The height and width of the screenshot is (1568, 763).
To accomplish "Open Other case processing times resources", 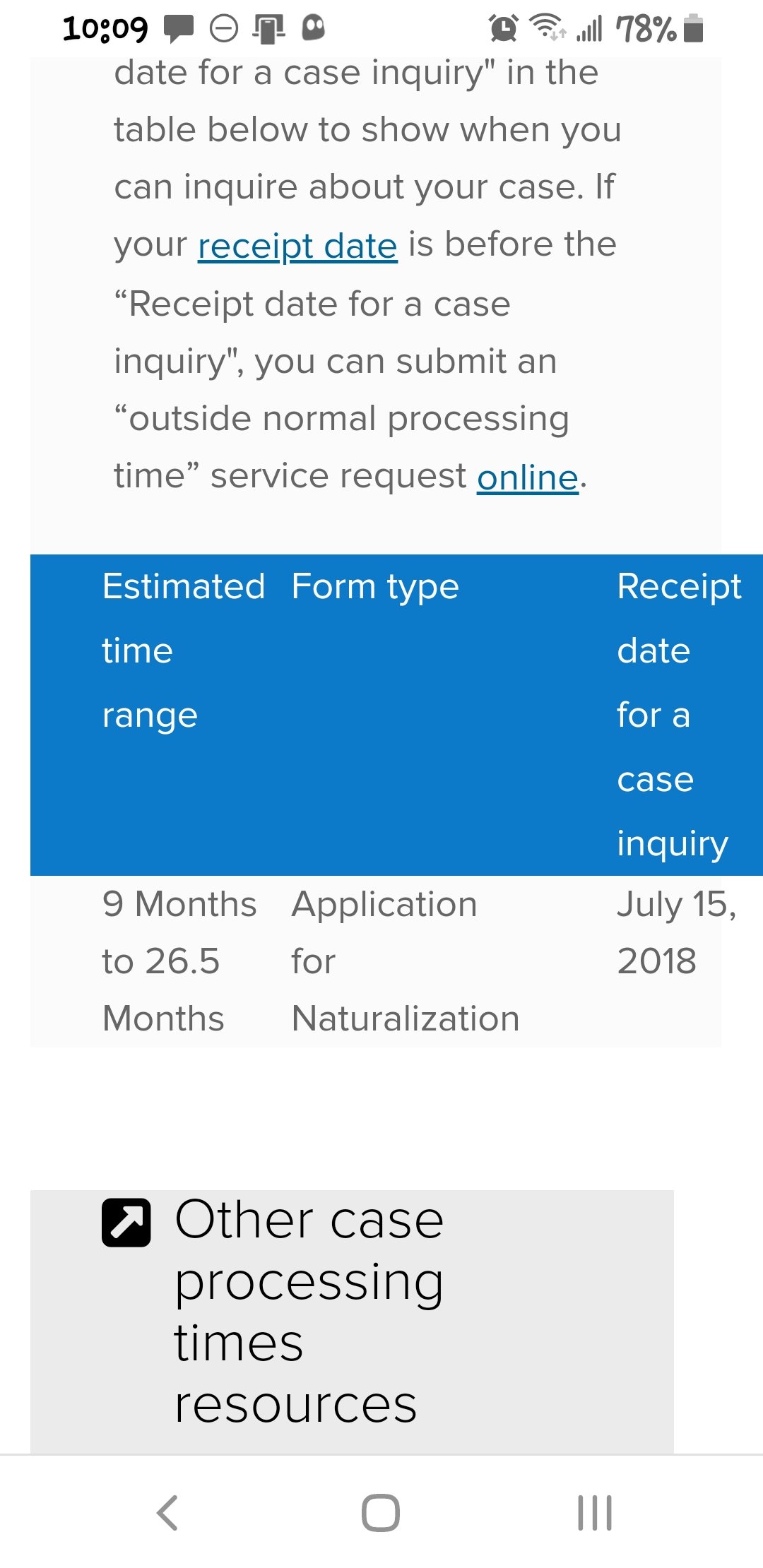I will tap(309, 1312).
